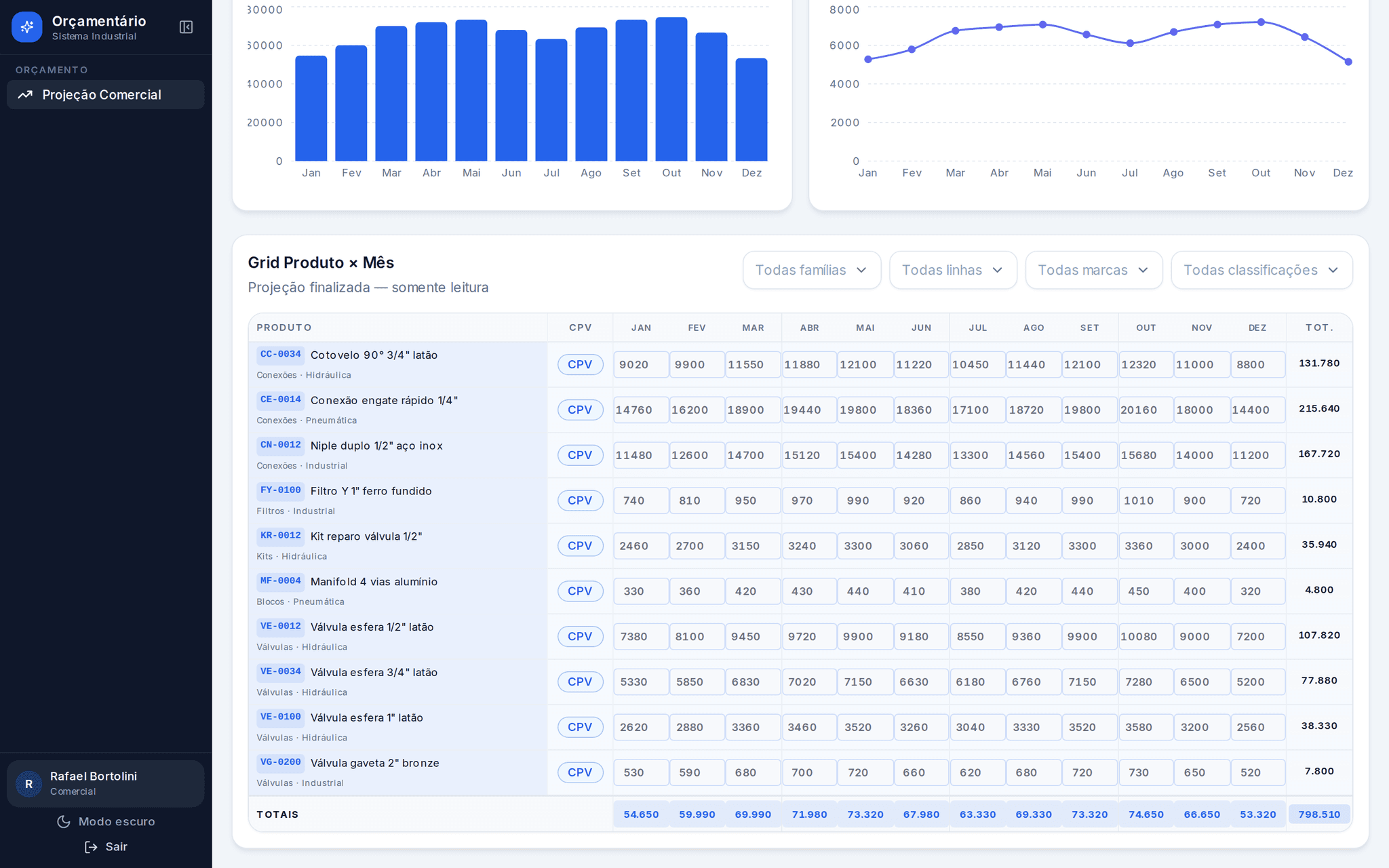1389x868 pixels.
Task: Click the Jan field 330 for Manifold
Action: pyautogui.click(x=641, y=591)
